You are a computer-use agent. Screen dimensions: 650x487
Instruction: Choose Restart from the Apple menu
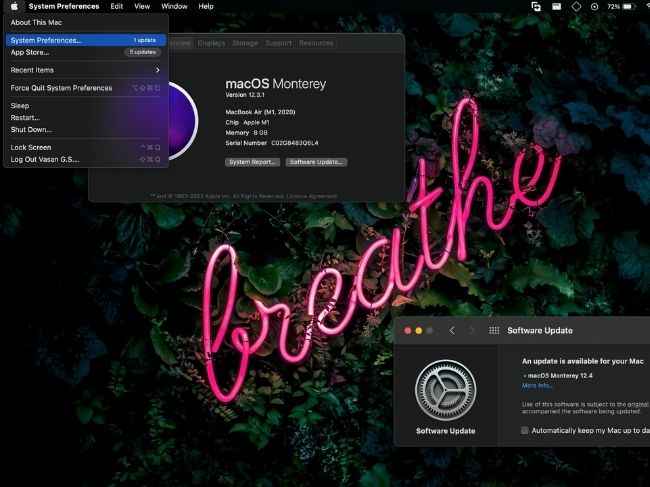pyautogui.click(x=86, y=118)
